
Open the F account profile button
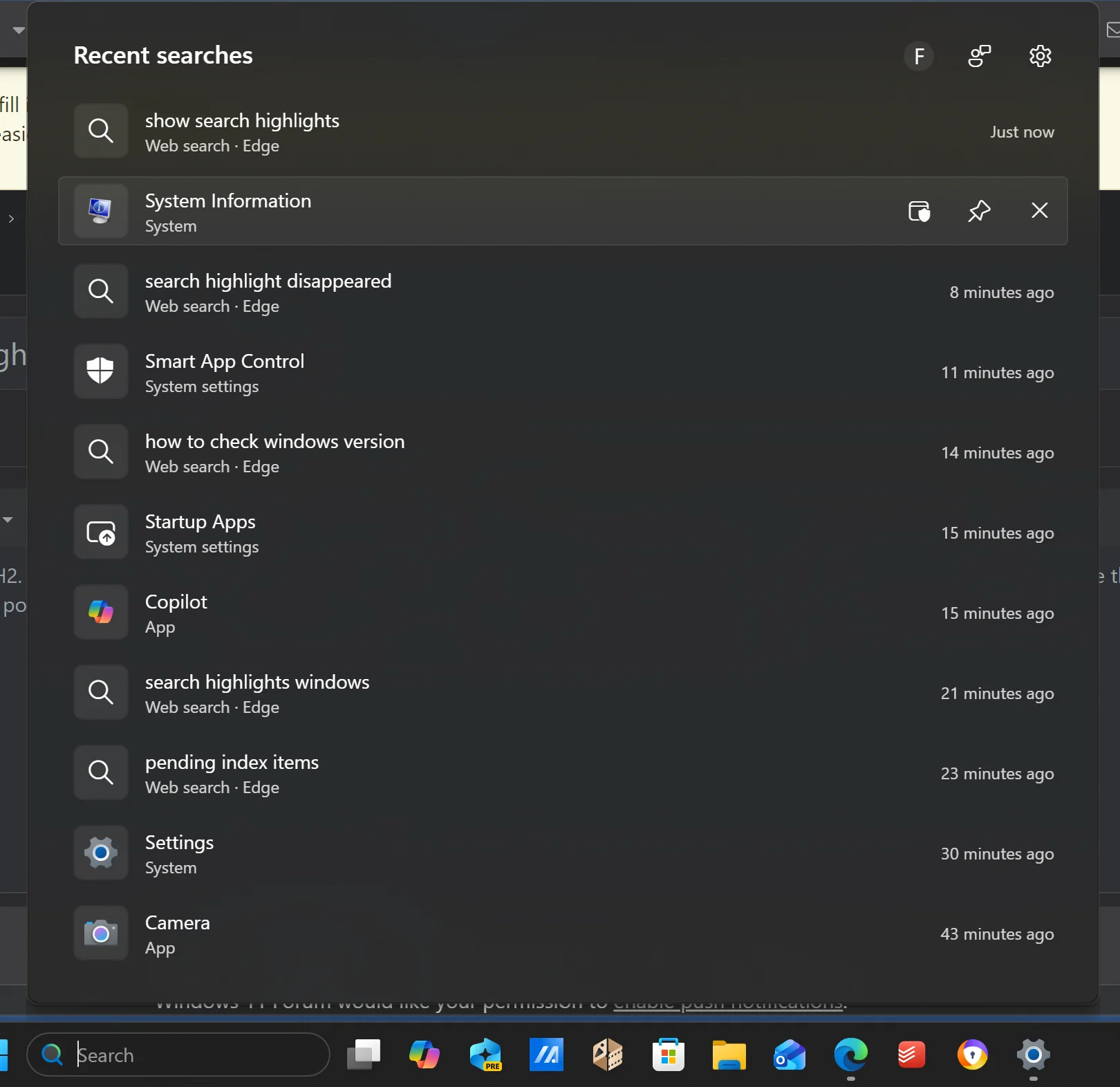click(x=919, y=56)
